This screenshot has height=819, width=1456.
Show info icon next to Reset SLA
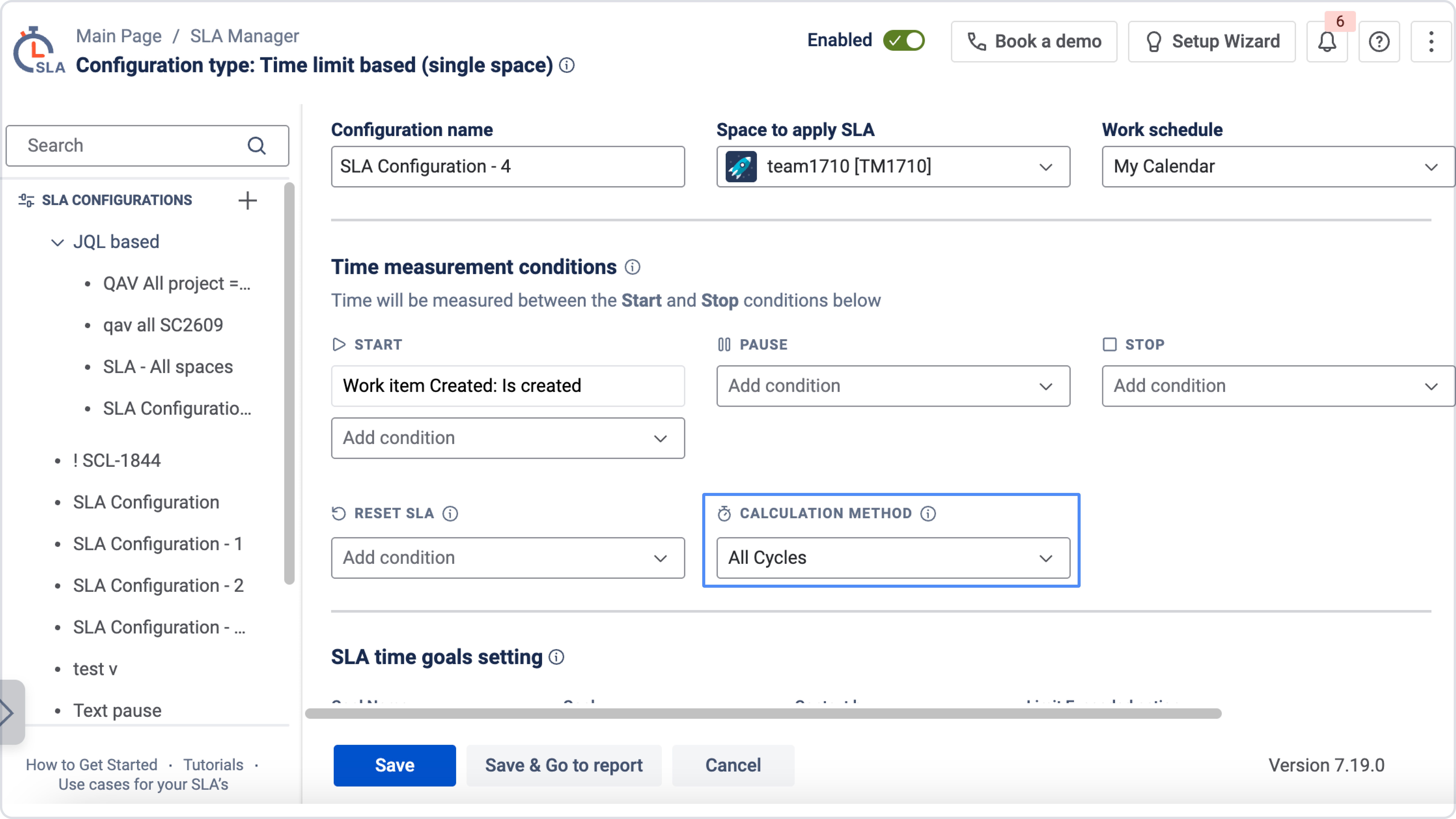pyautogui.click(x=450, y=513)
